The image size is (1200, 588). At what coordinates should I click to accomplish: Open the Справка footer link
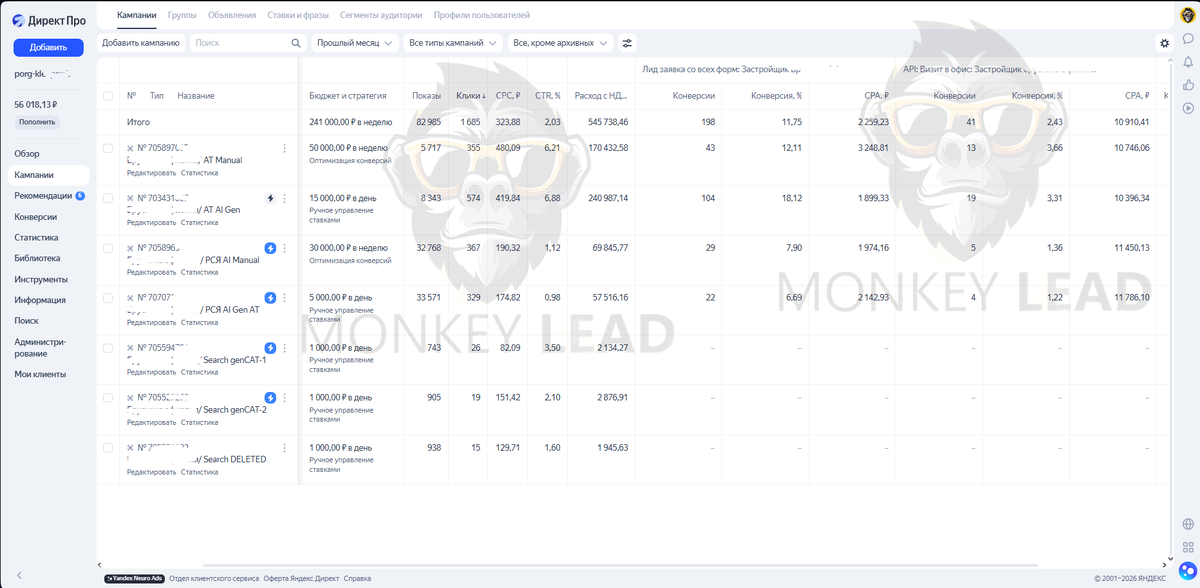coord(357,578)
